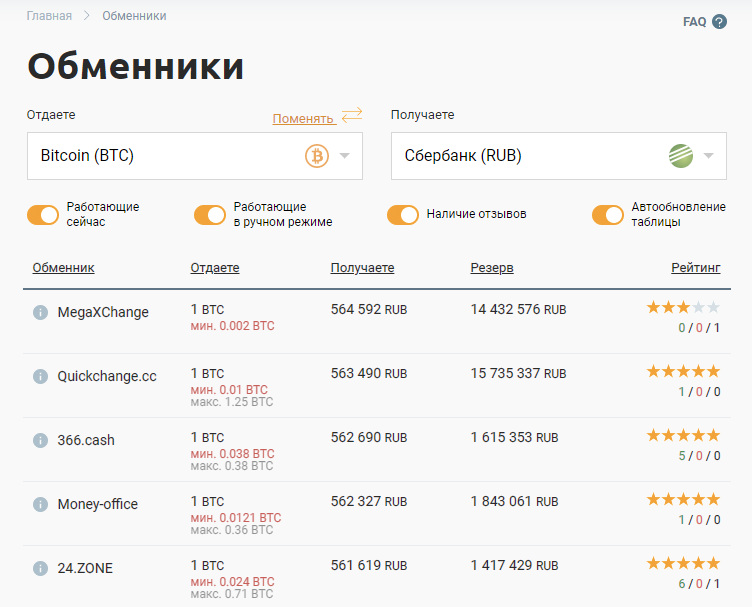The height and width of the screenshot is (607, 752).
Task: Click the Sberbank logo icon in Получаете field
Action: [x=681, y=156]
